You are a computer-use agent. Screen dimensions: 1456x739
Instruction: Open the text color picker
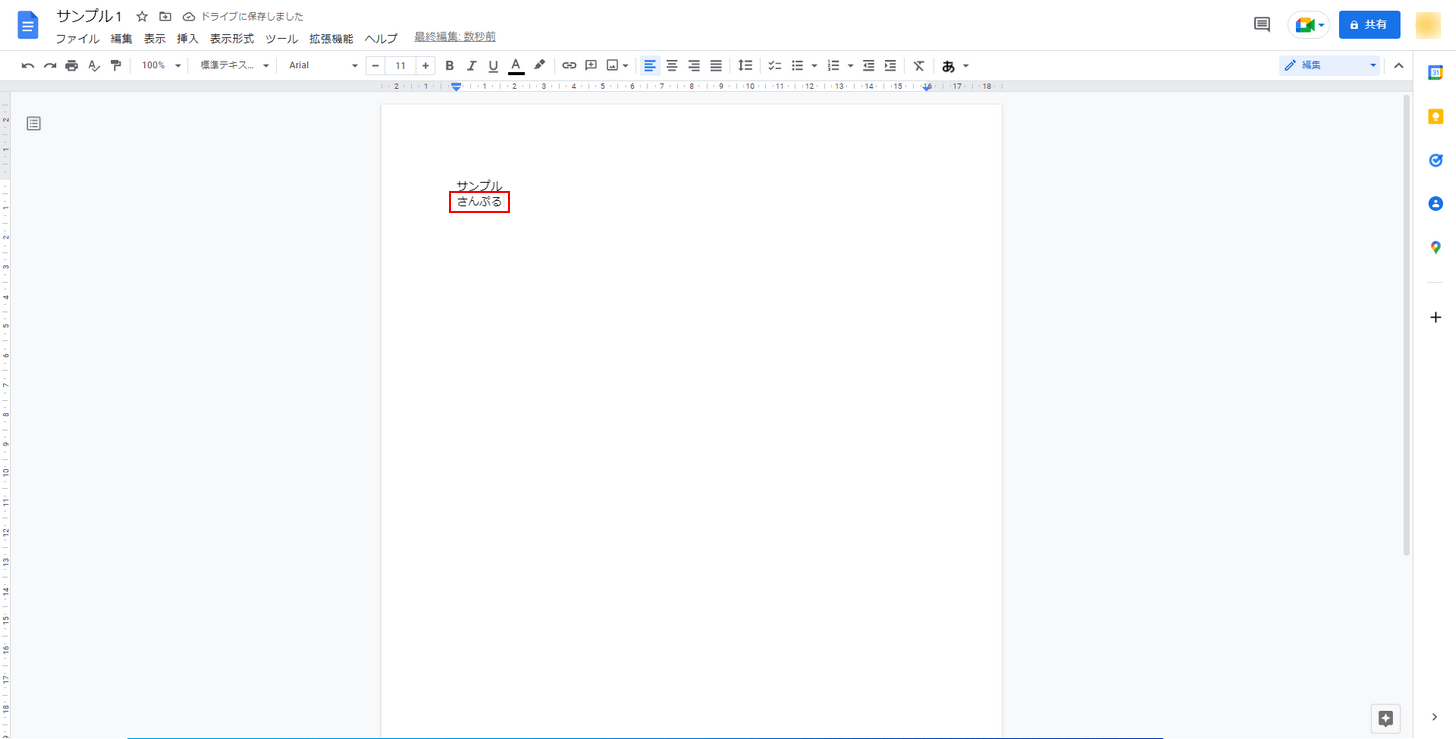click(516, 66)
